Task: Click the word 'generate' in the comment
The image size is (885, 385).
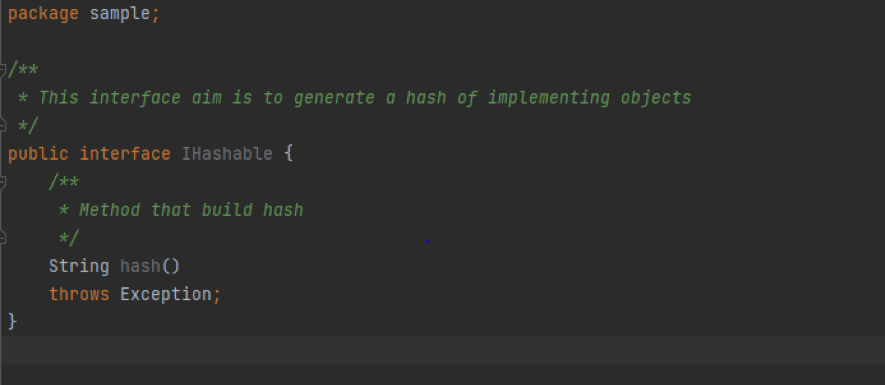Action: pos(334,98)
